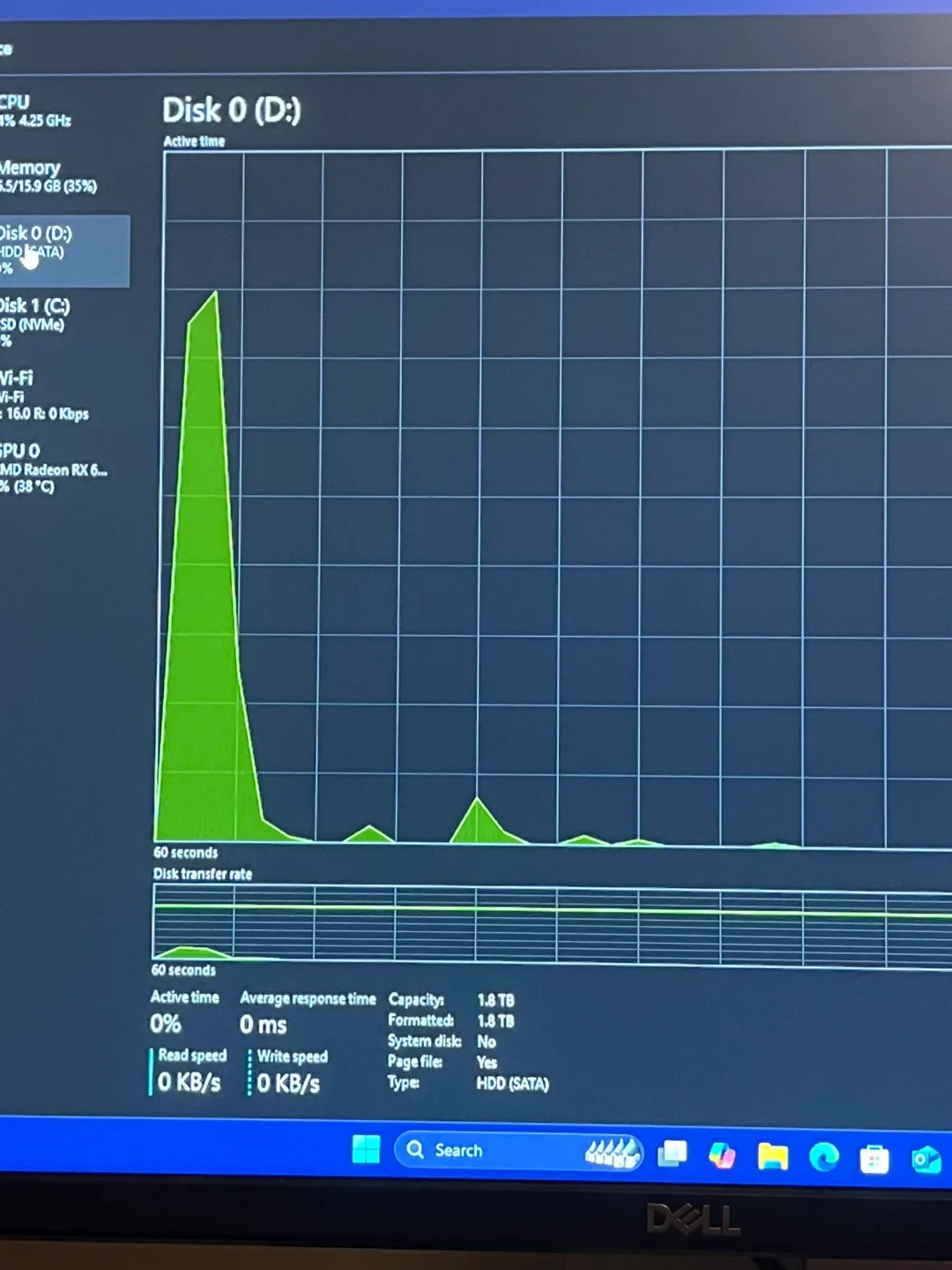The image size is (952, 1270).
Task: Launch Copilot from the taskbar
Action: 721,1151
